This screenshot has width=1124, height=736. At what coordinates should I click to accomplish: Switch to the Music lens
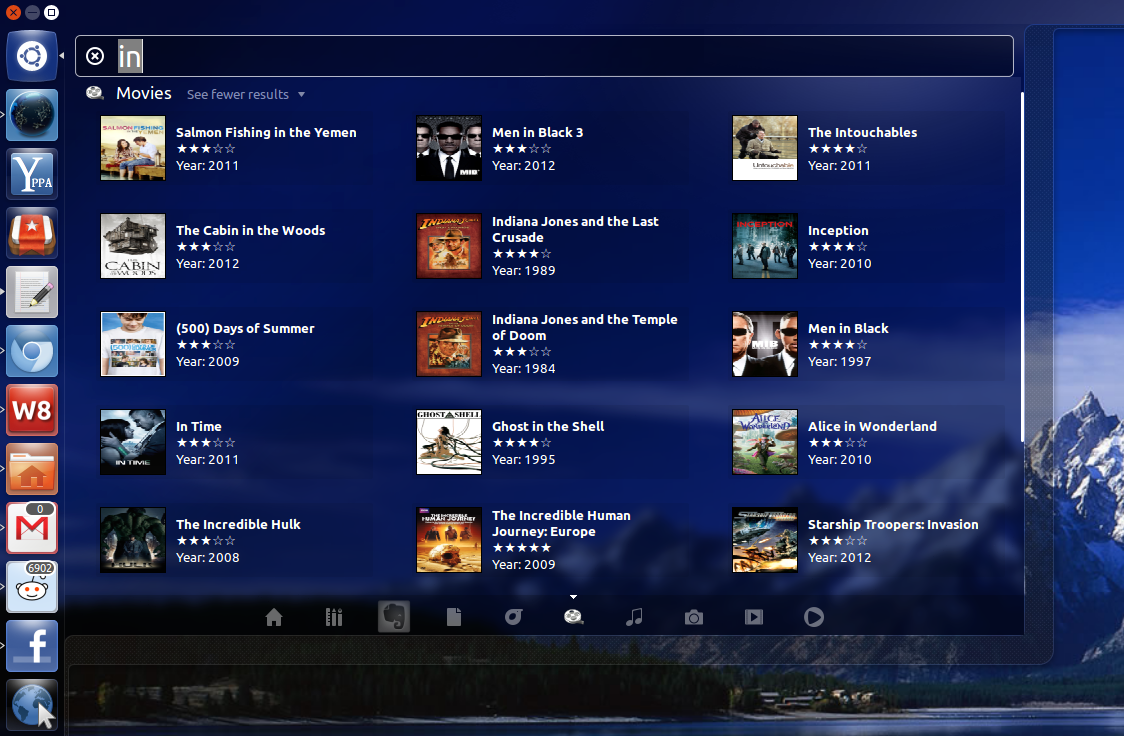click(x=634, y=617)
